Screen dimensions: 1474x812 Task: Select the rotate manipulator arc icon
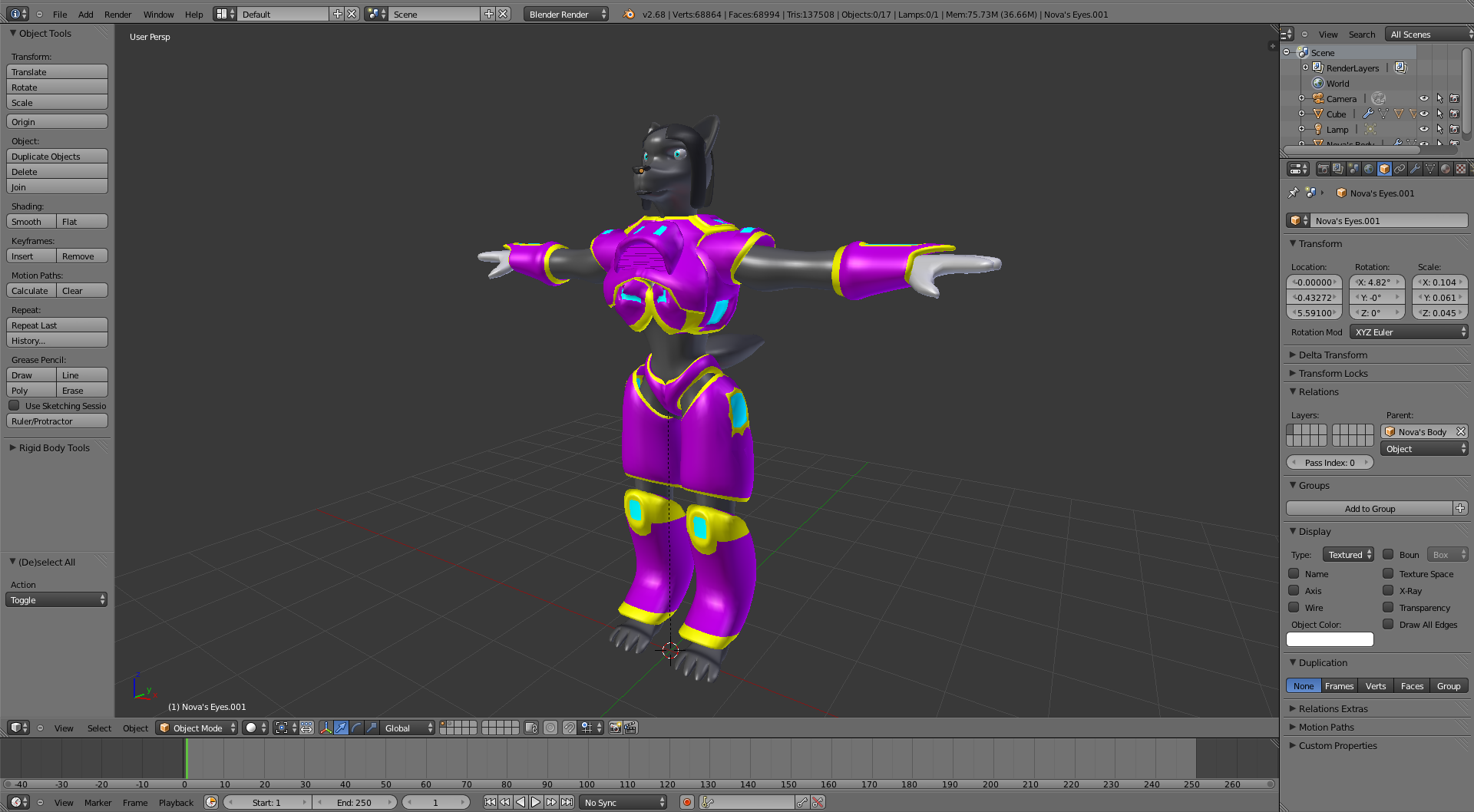(356, 728)
